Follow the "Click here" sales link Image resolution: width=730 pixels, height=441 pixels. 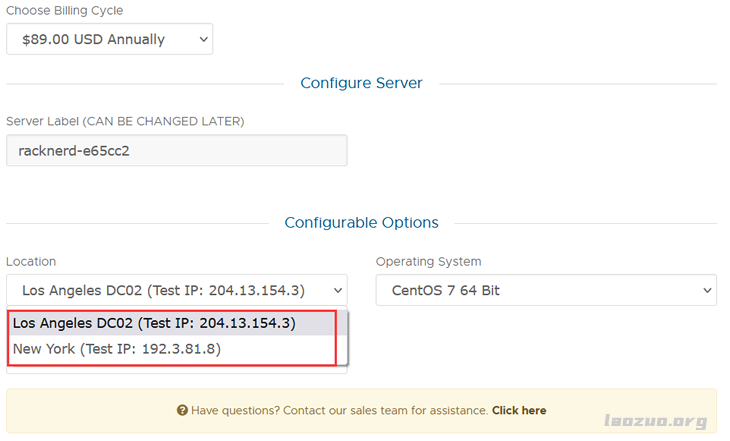click(x=519, y=410)
